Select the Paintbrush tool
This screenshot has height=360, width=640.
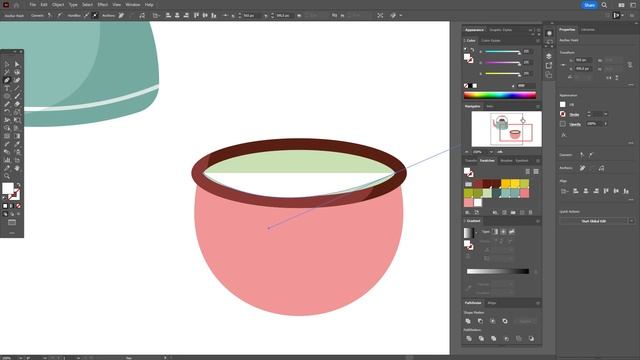tap(17, 96)
